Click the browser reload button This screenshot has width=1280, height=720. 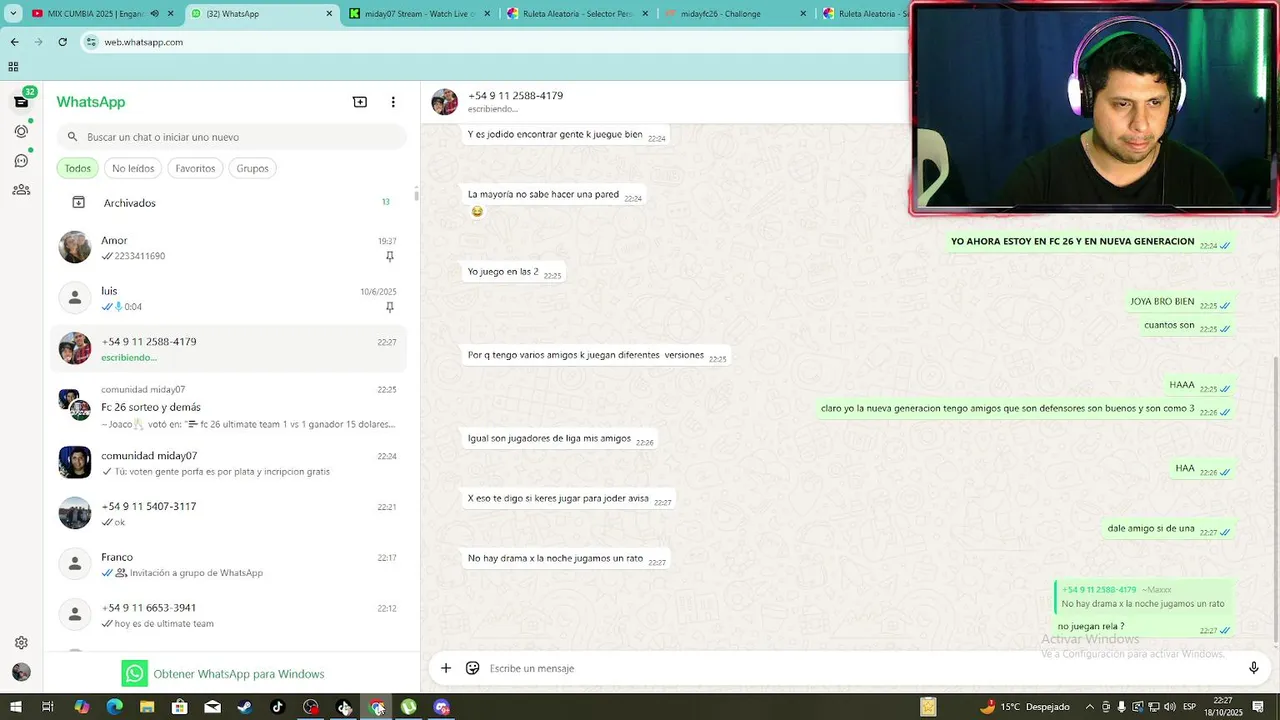click(62, 42)
